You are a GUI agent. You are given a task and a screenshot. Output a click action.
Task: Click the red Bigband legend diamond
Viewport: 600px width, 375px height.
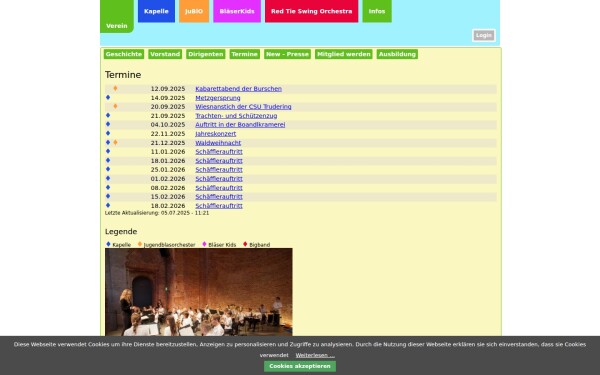245,244
